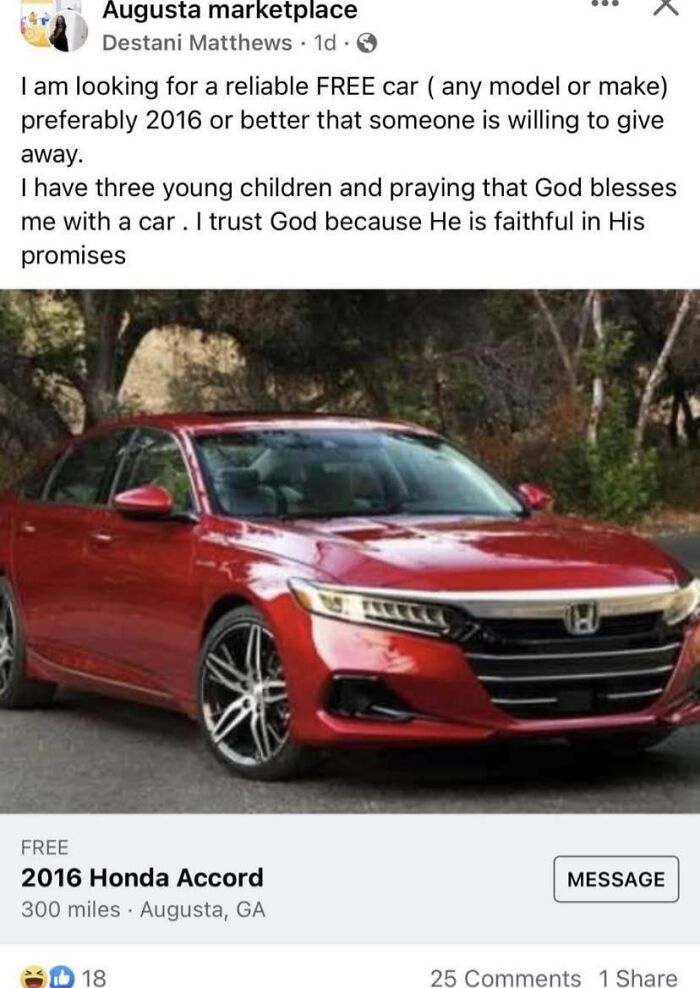Open the 25 Comments link
The height and width of the screenshot is (988, 700).
[505, 978]
